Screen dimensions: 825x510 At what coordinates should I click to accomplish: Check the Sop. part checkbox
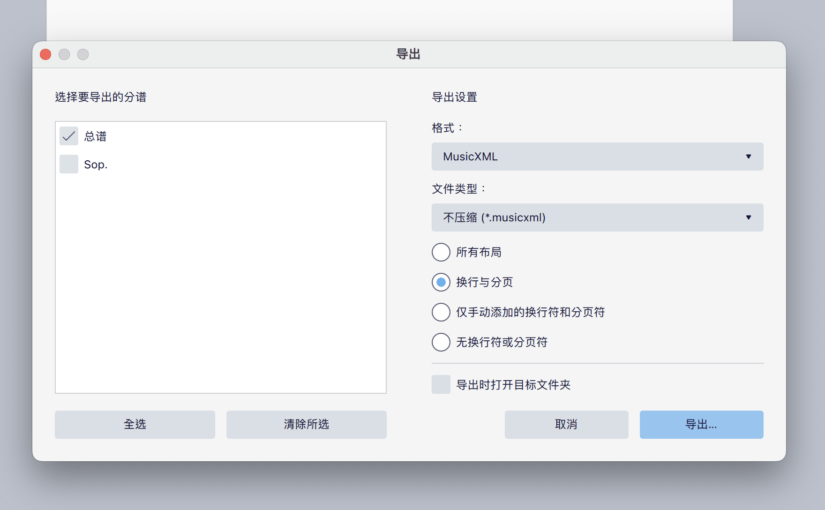click(x=69, y=164)
